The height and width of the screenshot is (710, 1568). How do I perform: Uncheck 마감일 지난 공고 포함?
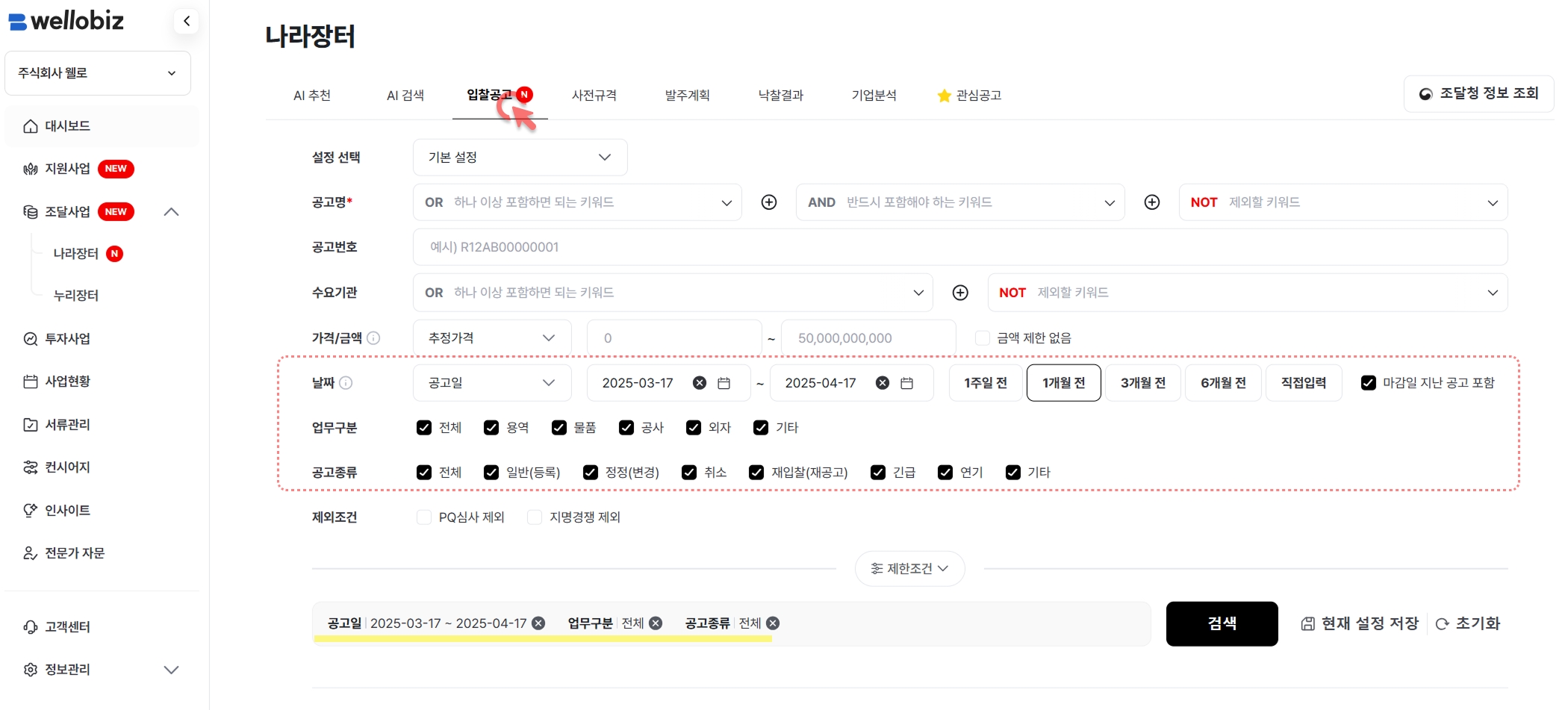1368,383
